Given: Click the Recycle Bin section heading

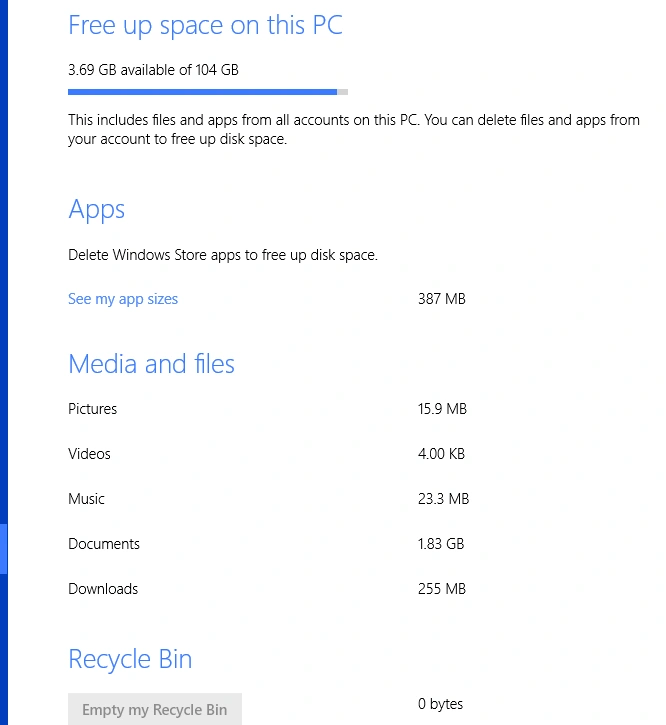Looking at the screenshot, I should [130, 659].
